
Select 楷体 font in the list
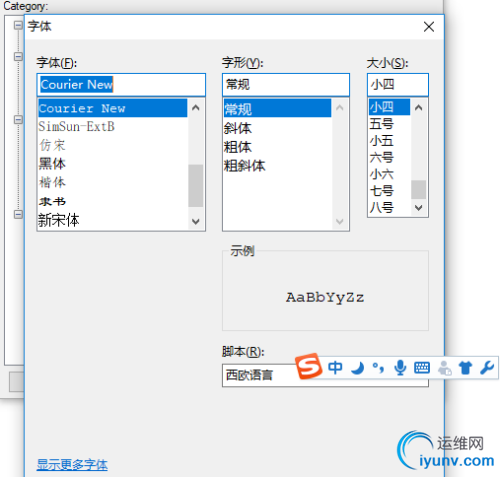[113, 183]
